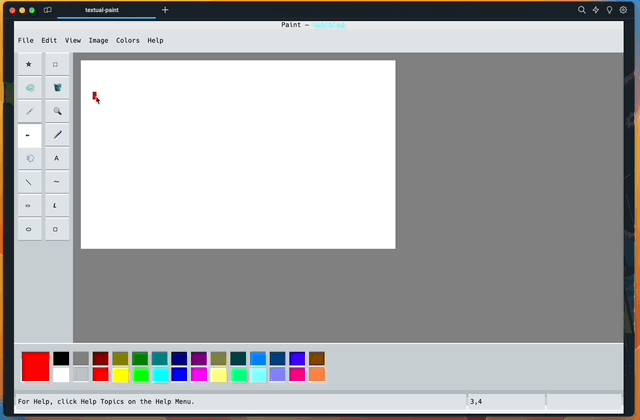Select the rectangular Select tool

tap(56, 64)
